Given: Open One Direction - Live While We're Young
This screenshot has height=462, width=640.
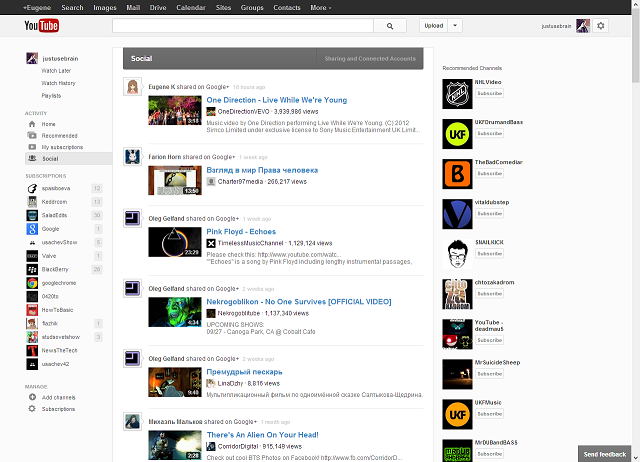Looking at the screenshot, I should point(277,100).
